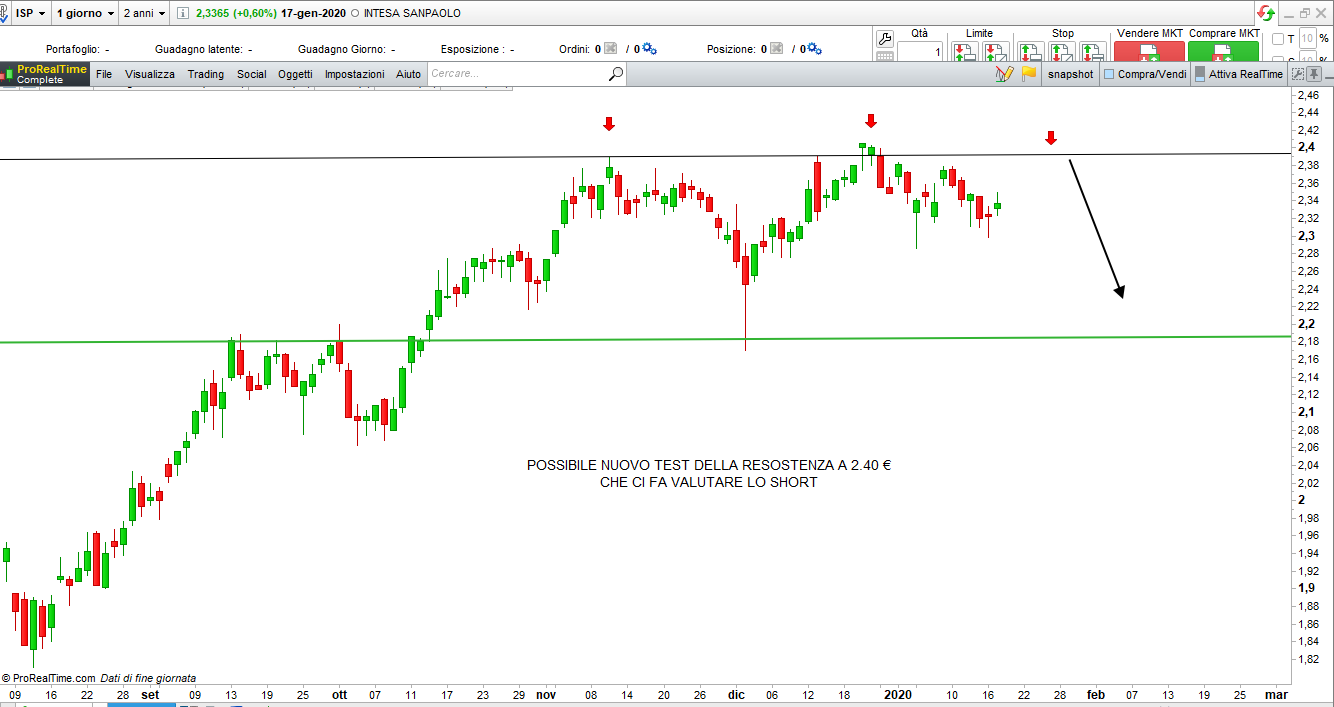Click the yellow alert flag icon
This screenshot has width=1334, height=707.
tap(1028, 74)
